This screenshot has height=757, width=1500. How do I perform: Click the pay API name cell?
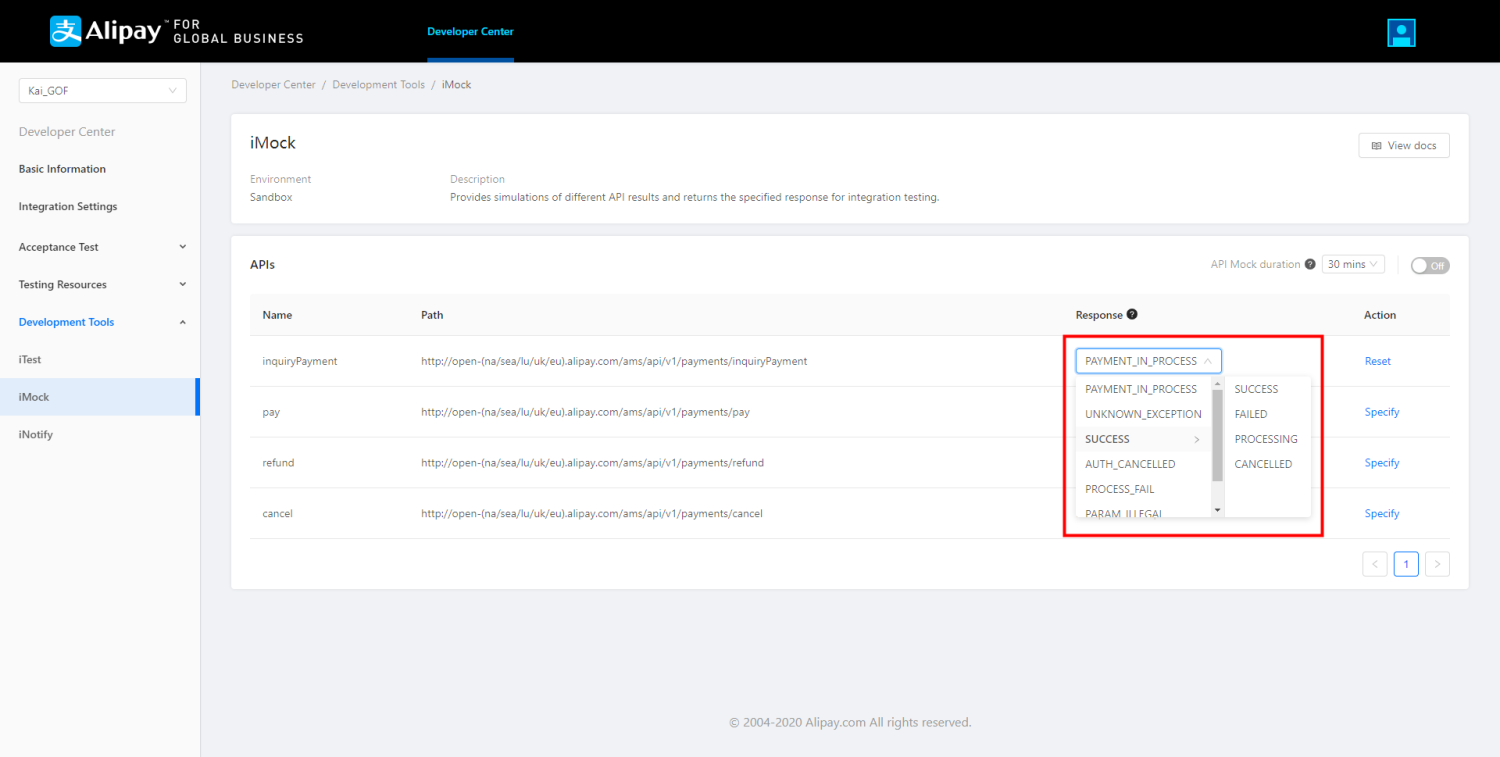coord(271,412)
